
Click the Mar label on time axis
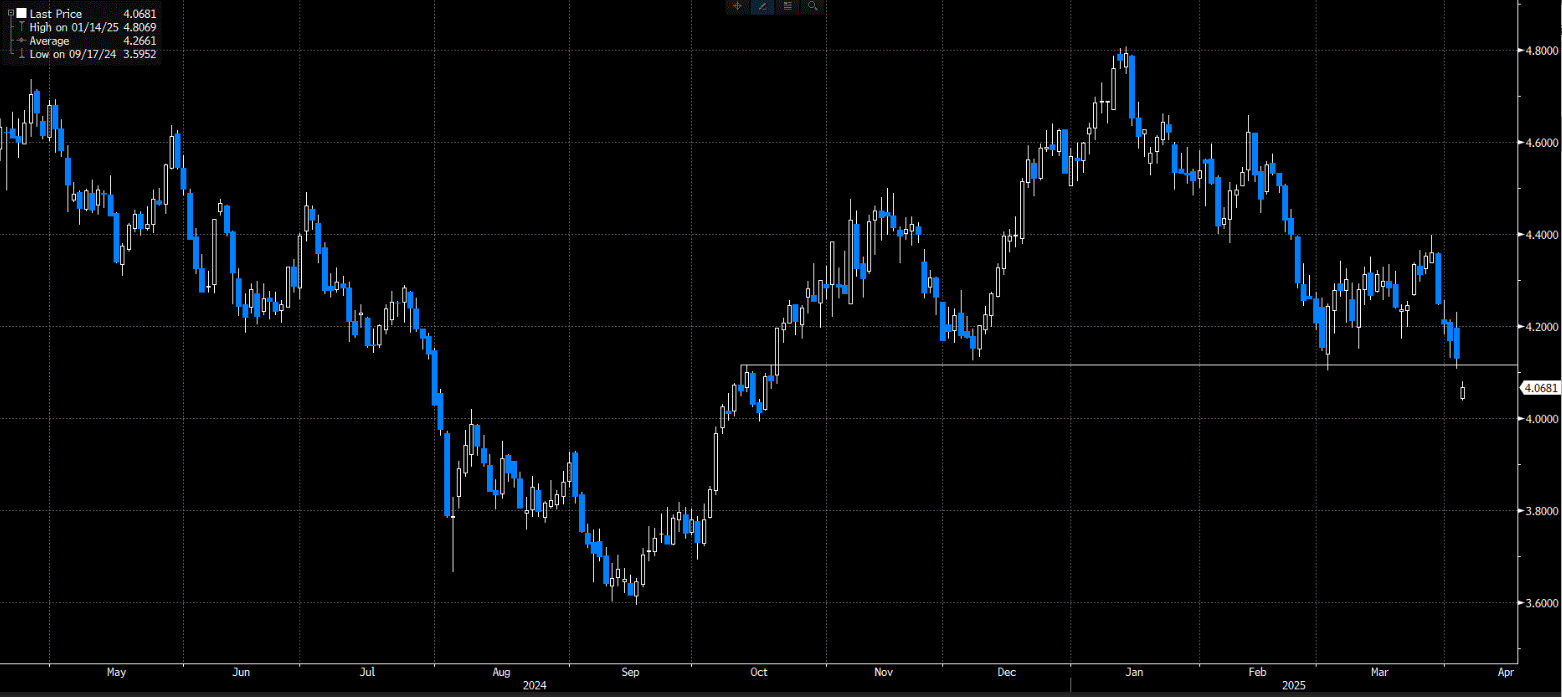[x=1380, y=673]
